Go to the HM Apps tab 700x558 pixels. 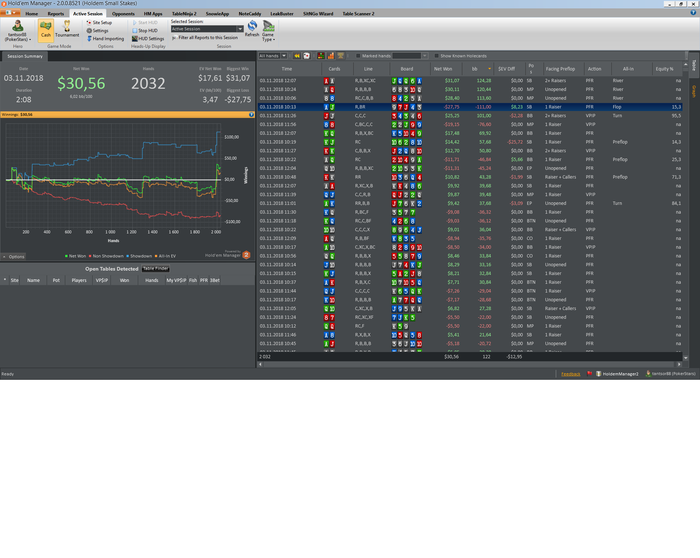pyautogui.click(x=153, y=14)
